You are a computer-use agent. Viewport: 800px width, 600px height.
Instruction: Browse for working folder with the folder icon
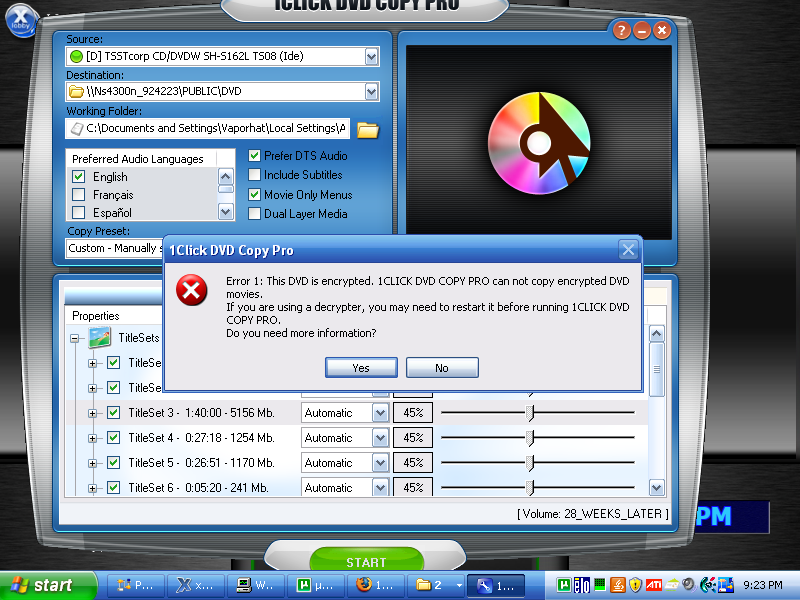[x=368, y=130]
